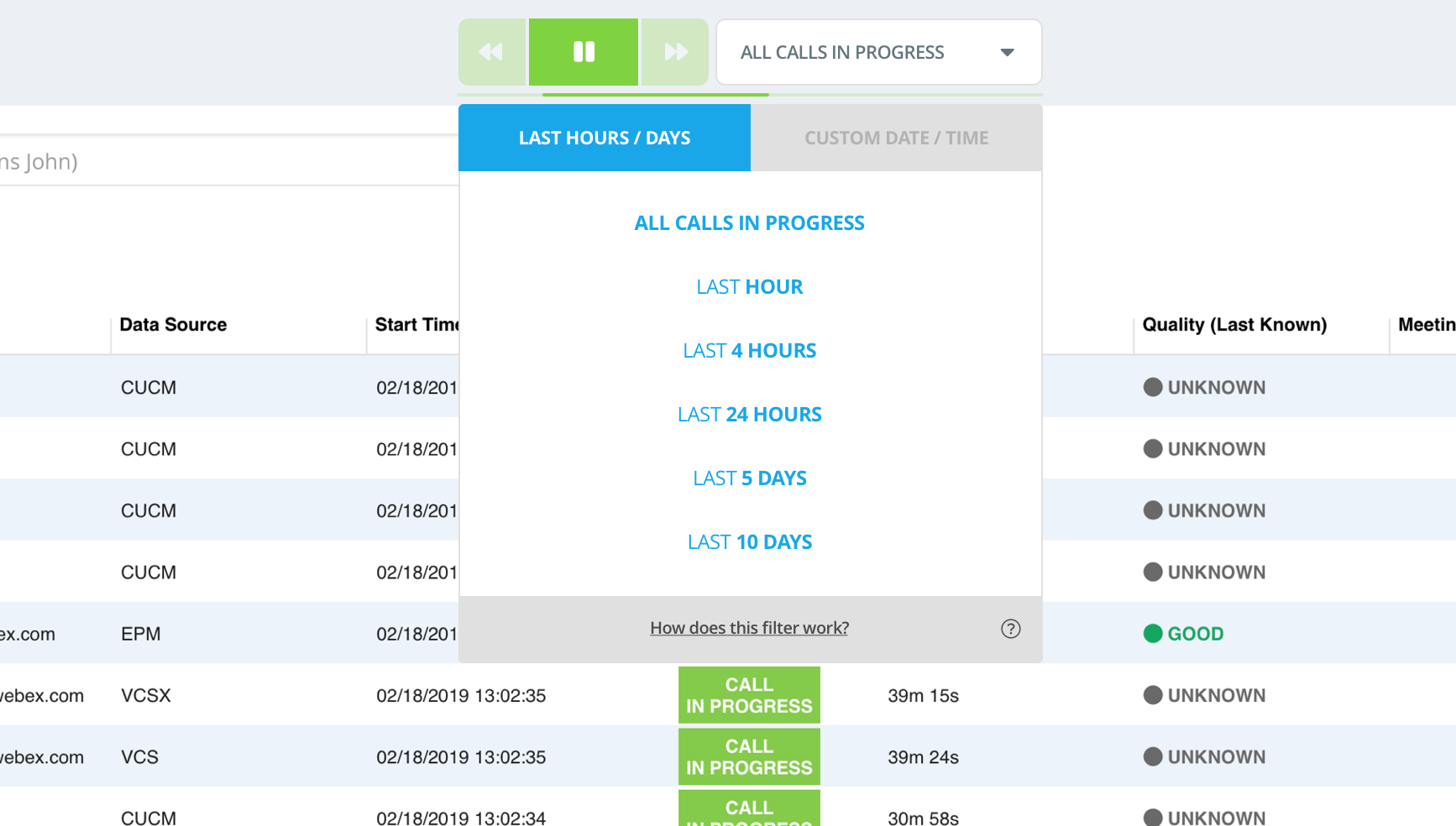1456x826 pixels.
Task: Click start time 02/18/2019 13:02:35 in VCS row
Action: pyautogui.click(x=461, y=757)
